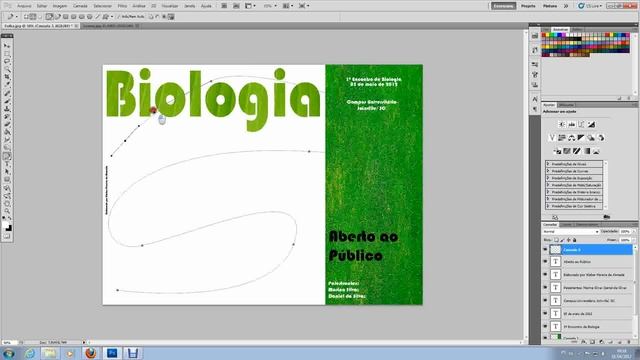The image size is (640, 360).
Task: Open the Normal blend mode dropdown
Action: [570, 231]
